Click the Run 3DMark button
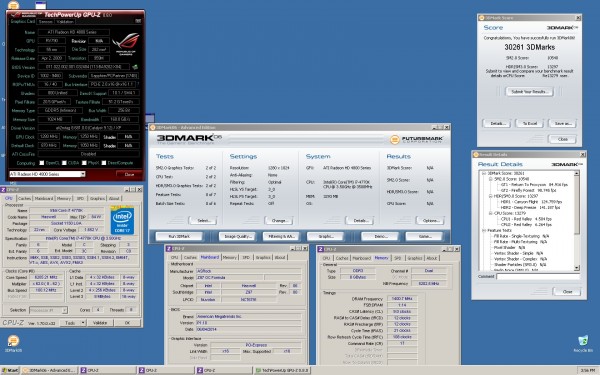The image size is (600, 375). click(x=179, y=236)
